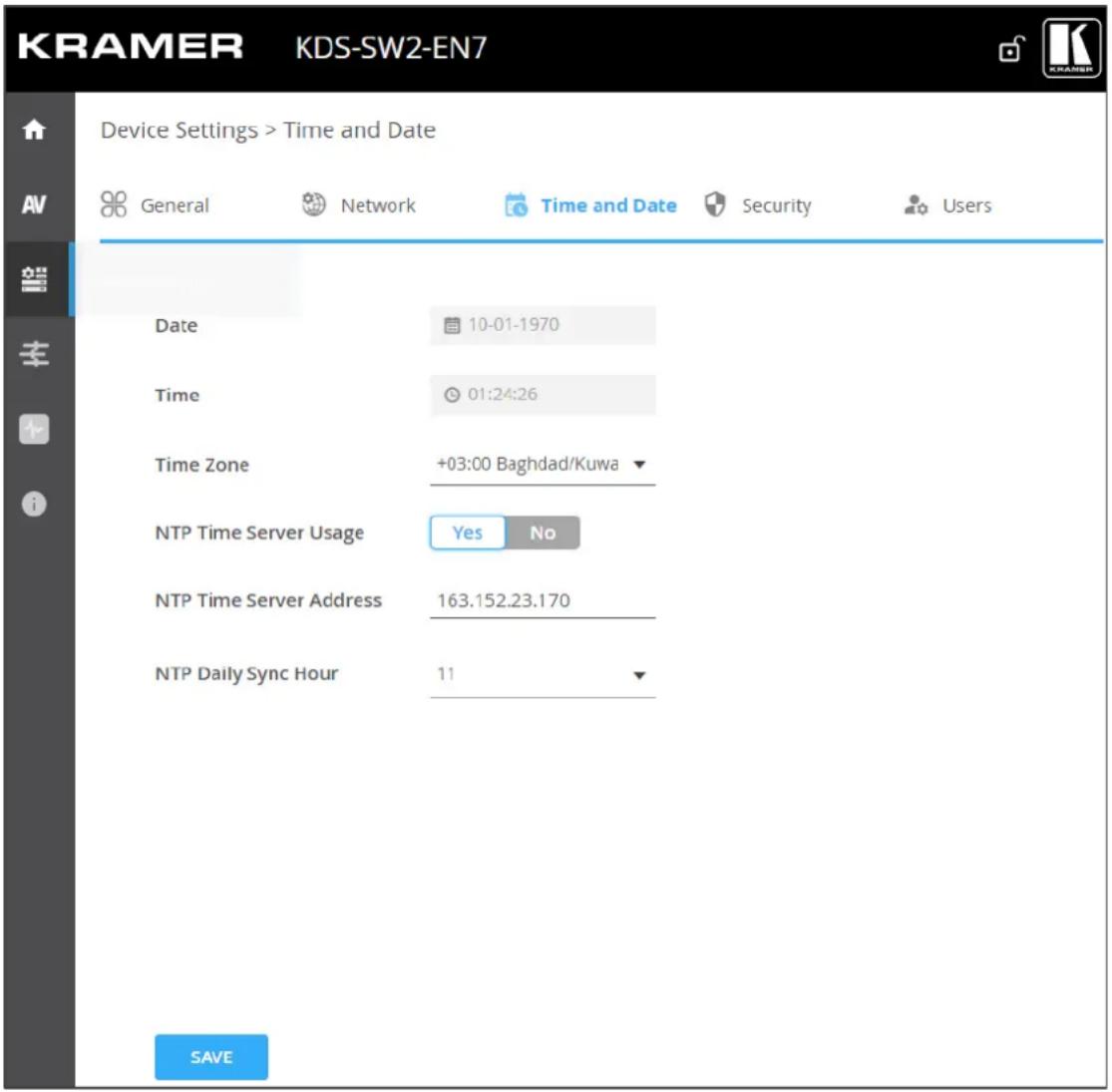This screenshot has width=1112, height=1092.
Task: Click the Security shield icon
Action: point(715,204)
